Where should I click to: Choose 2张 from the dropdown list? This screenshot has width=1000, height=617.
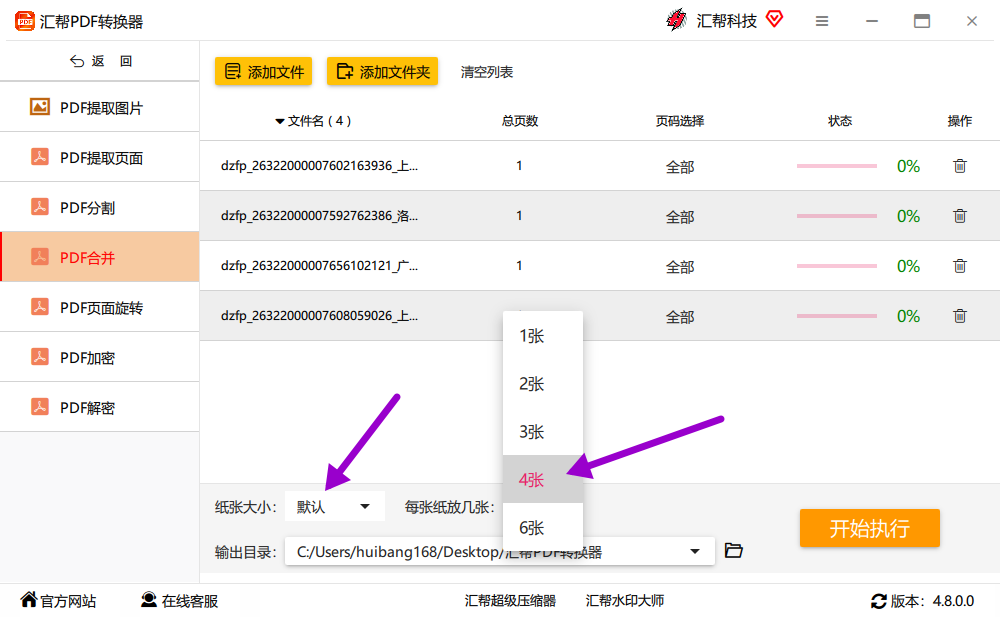click(543, 383)
